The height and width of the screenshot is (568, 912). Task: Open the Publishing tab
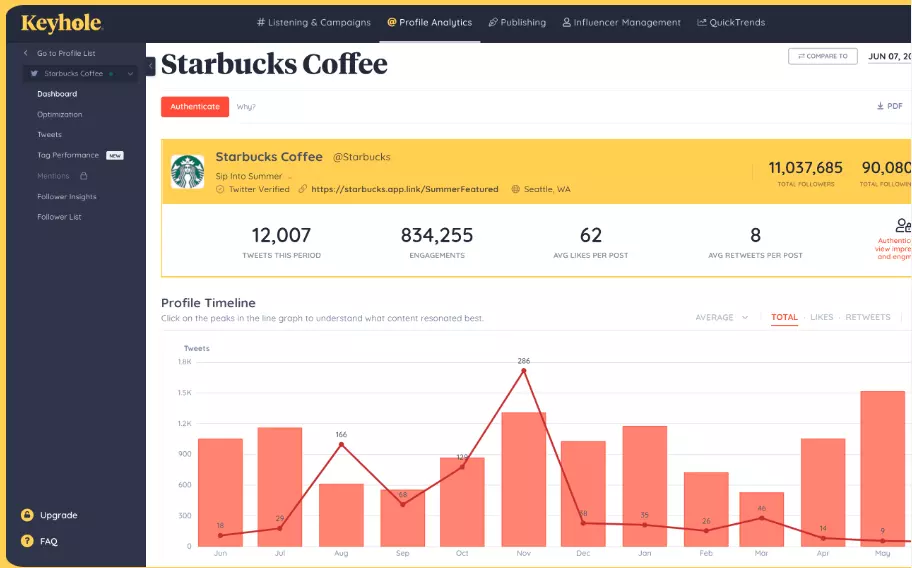[x=517, y=23]
